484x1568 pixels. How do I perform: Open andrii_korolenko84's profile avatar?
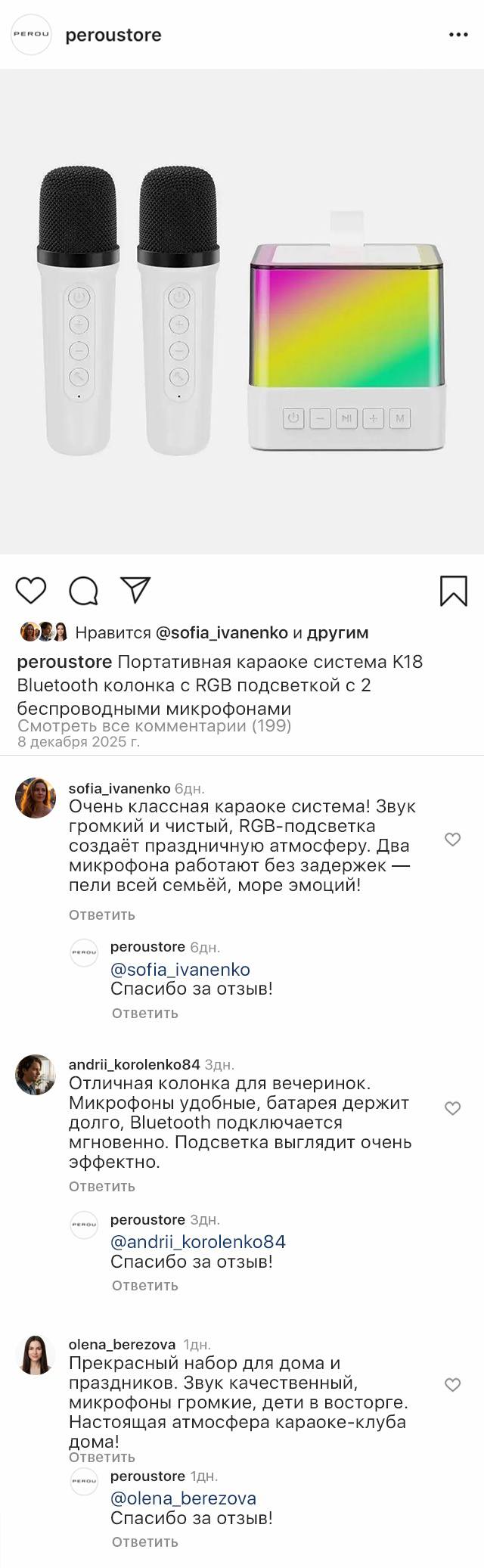(x=36, y=1074)
